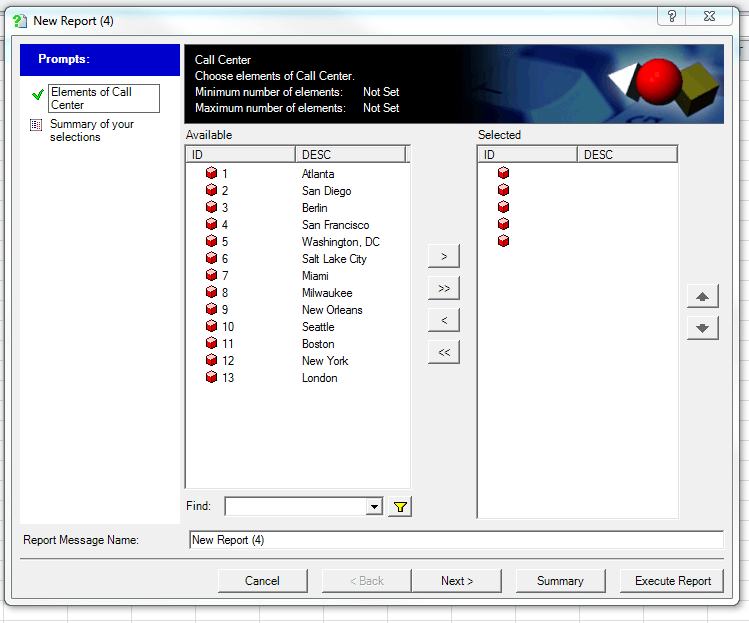Screen dimensions: 749x623
Task: Add selected element with single right arrow
Action: [x=443, y=257]
